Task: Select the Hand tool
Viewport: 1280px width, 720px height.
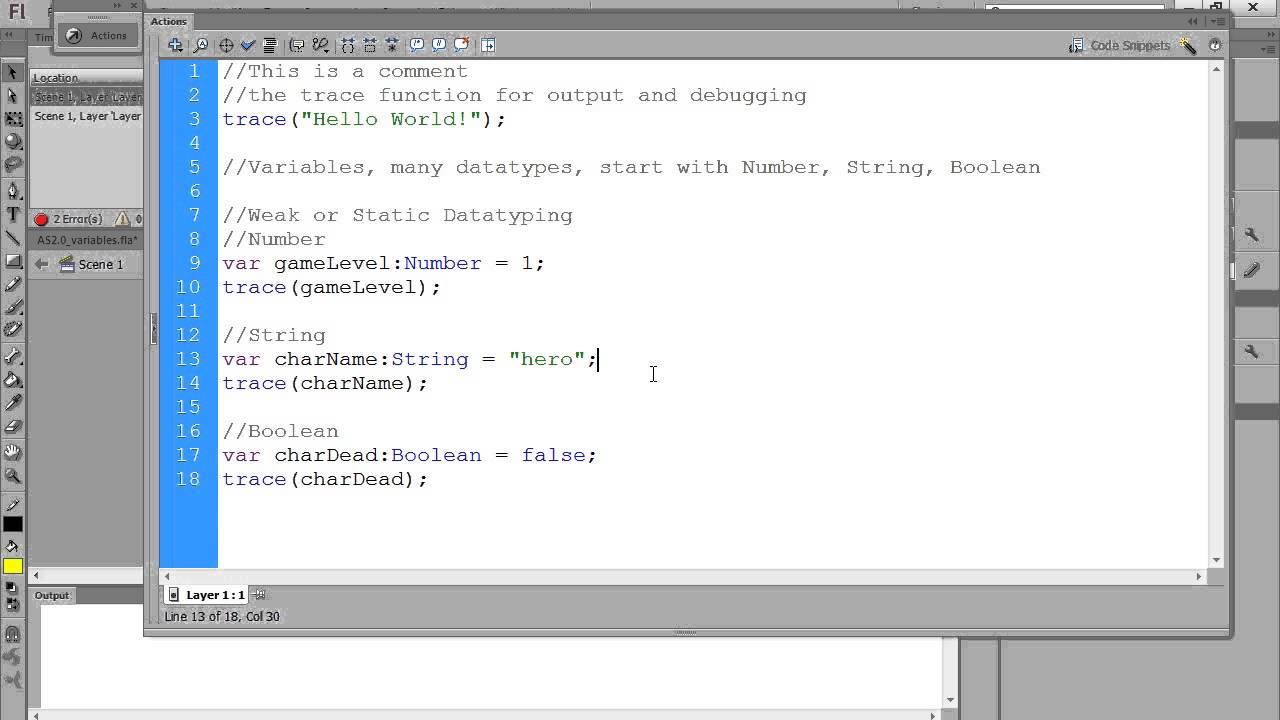Action: click(13, 452)
